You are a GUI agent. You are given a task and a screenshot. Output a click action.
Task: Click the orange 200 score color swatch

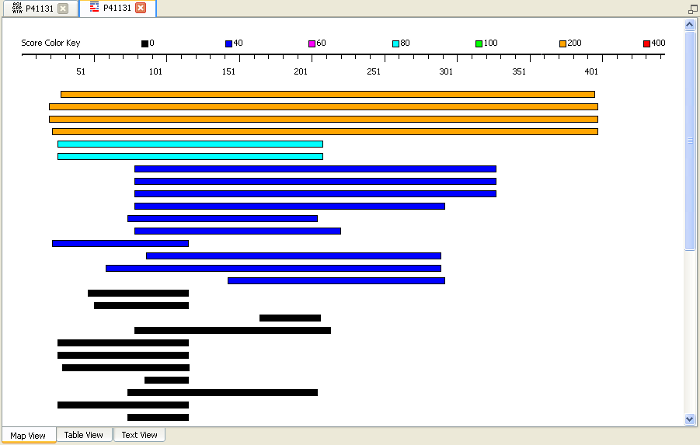coord(563,44)
